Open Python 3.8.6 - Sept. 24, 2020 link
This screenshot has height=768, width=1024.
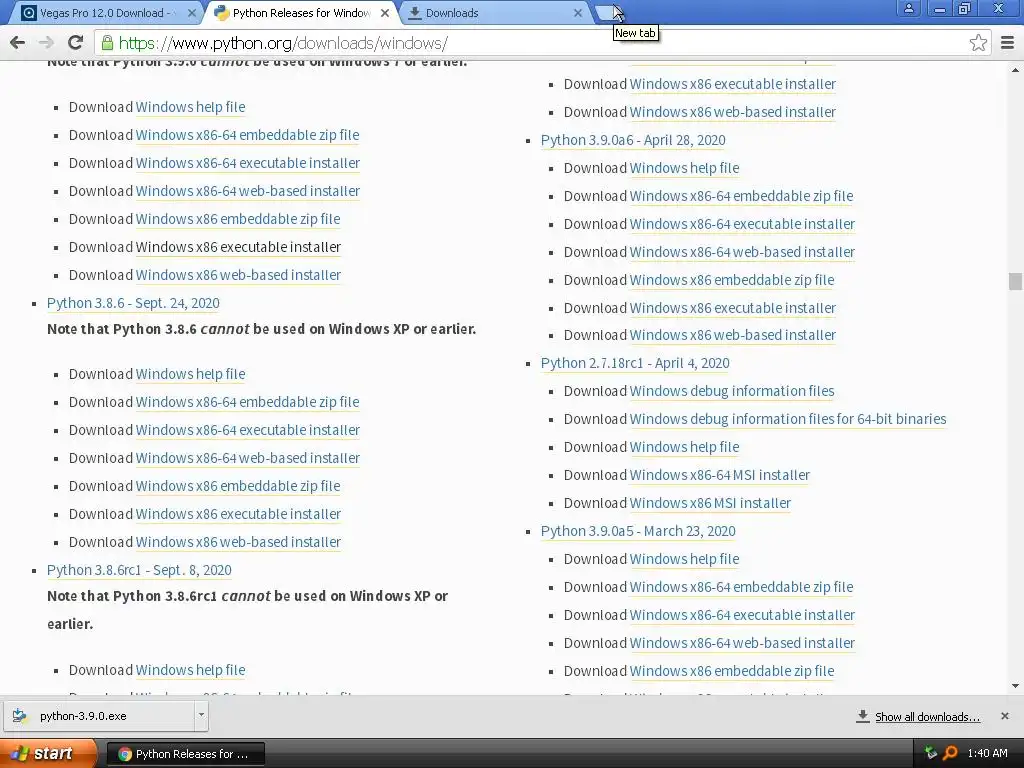(x=133, y=303)
